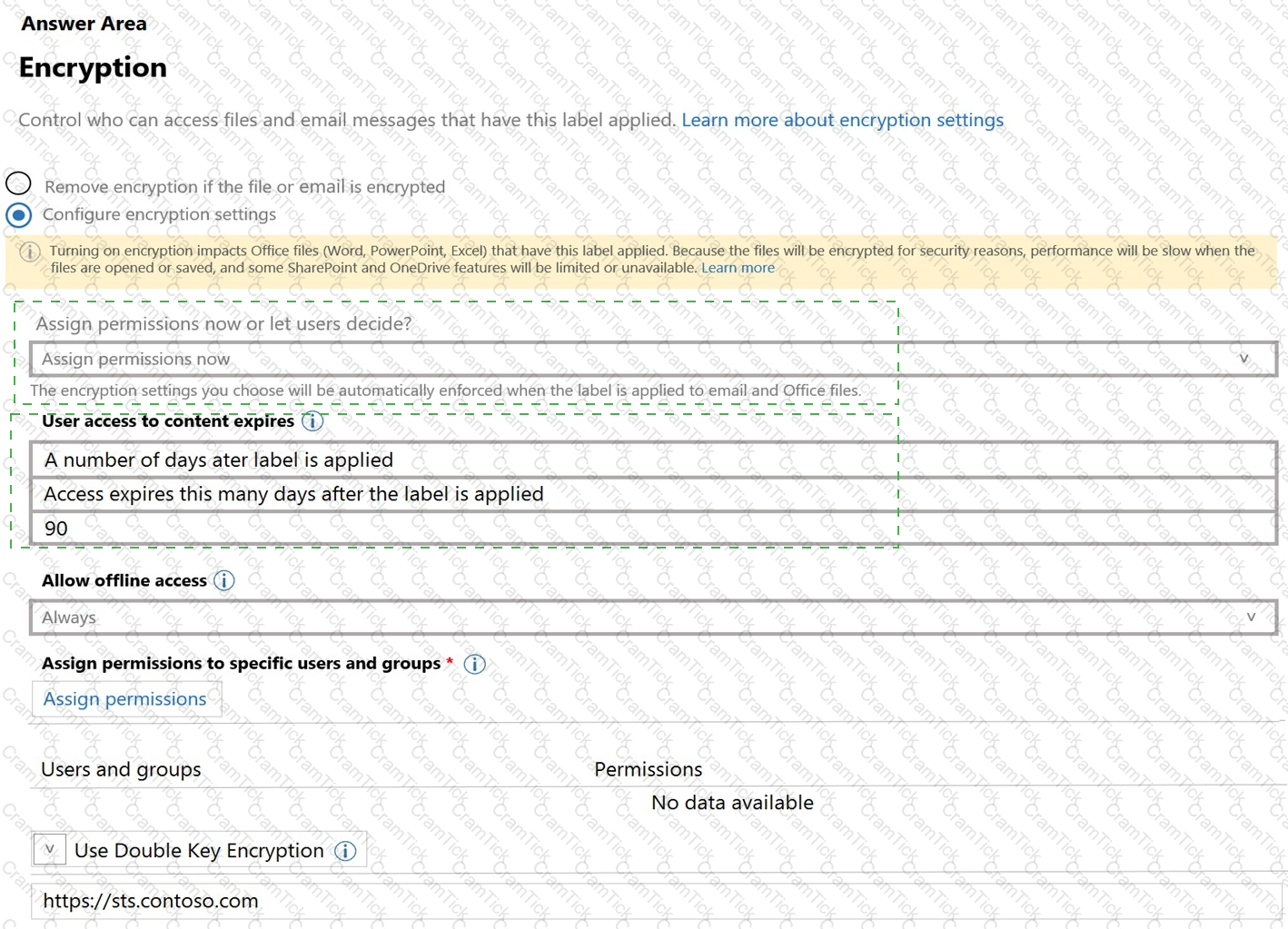
Task: Click the Users and groups column header
Action: pyautogui.click(x=121, y=769)
